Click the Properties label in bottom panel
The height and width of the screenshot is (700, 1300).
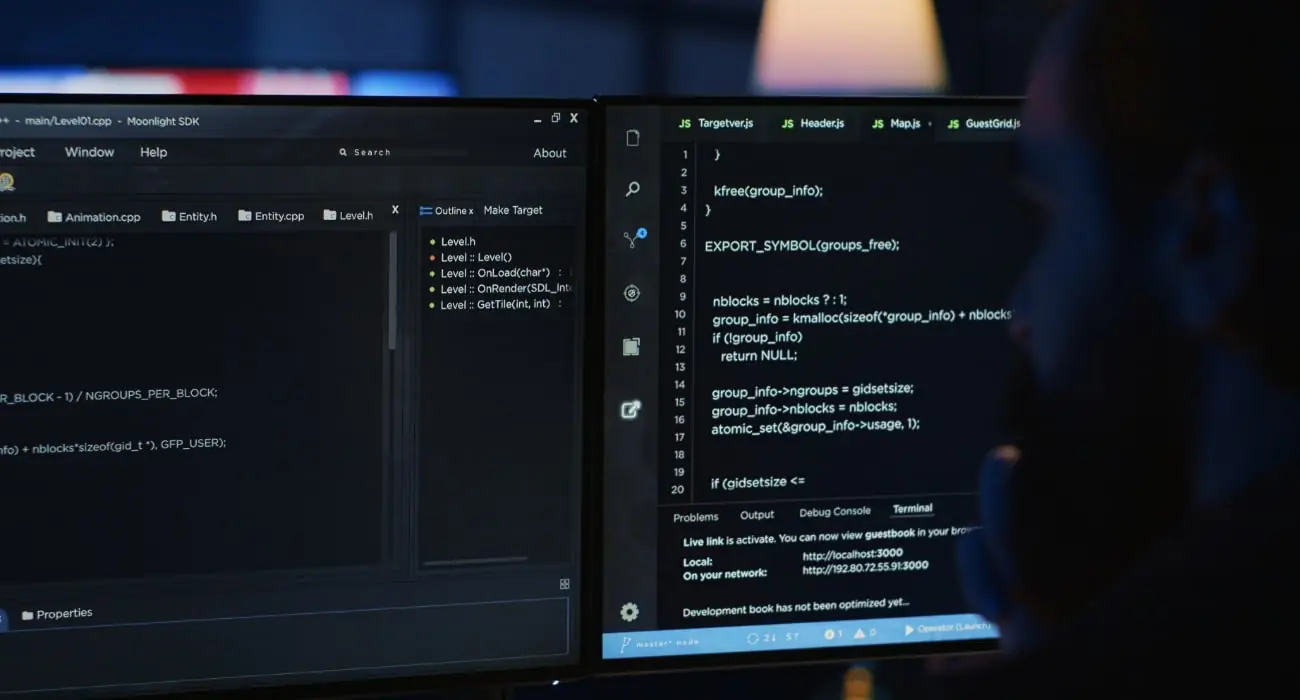[x=64, y=614]
